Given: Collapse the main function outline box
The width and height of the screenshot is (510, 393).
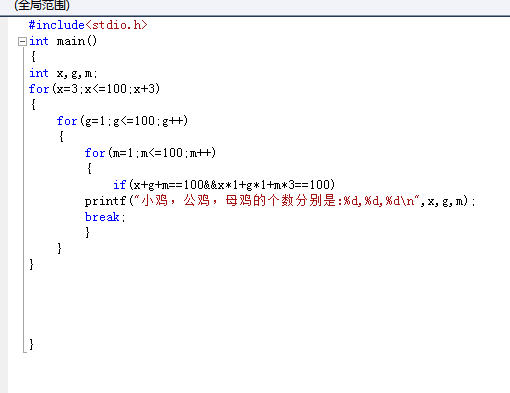Looking at the screenshot, I should point(22,41).
